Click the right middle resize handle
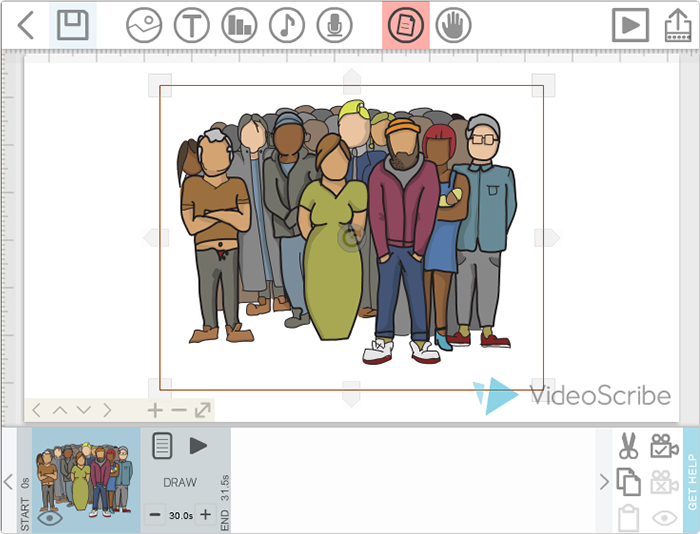 point(547,238)
